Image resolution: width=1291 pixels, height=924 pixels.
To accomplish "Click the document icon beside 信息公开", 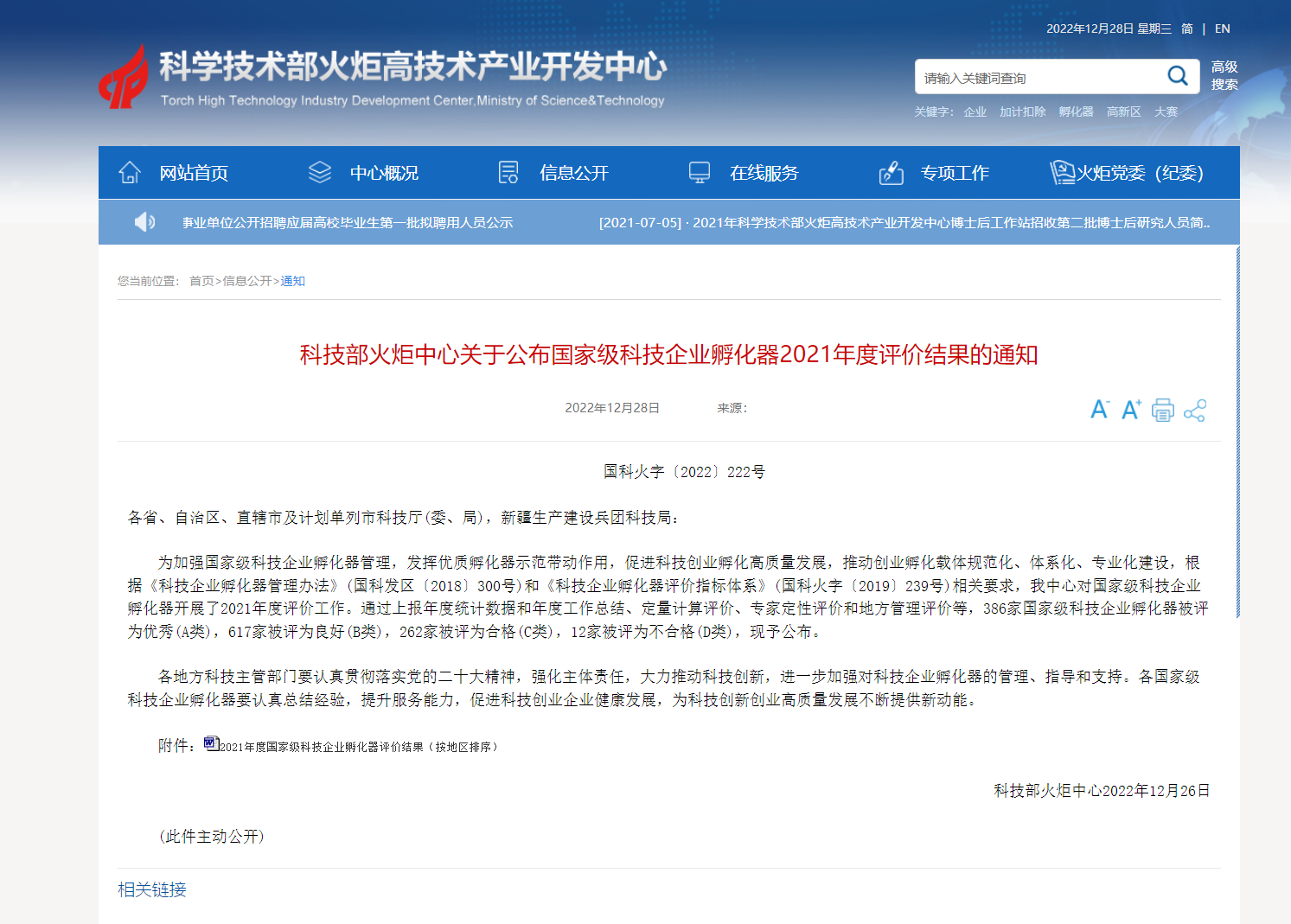I will 508,173.
